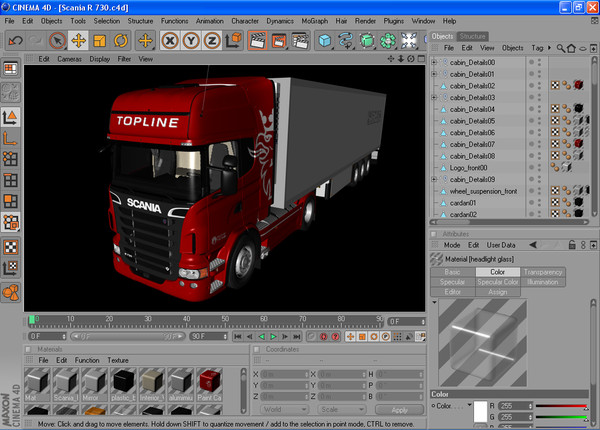The height and width of the screenshot is (430, 600).
Task: Click red material tag on cabin_Details02
Action: point(579,85)
